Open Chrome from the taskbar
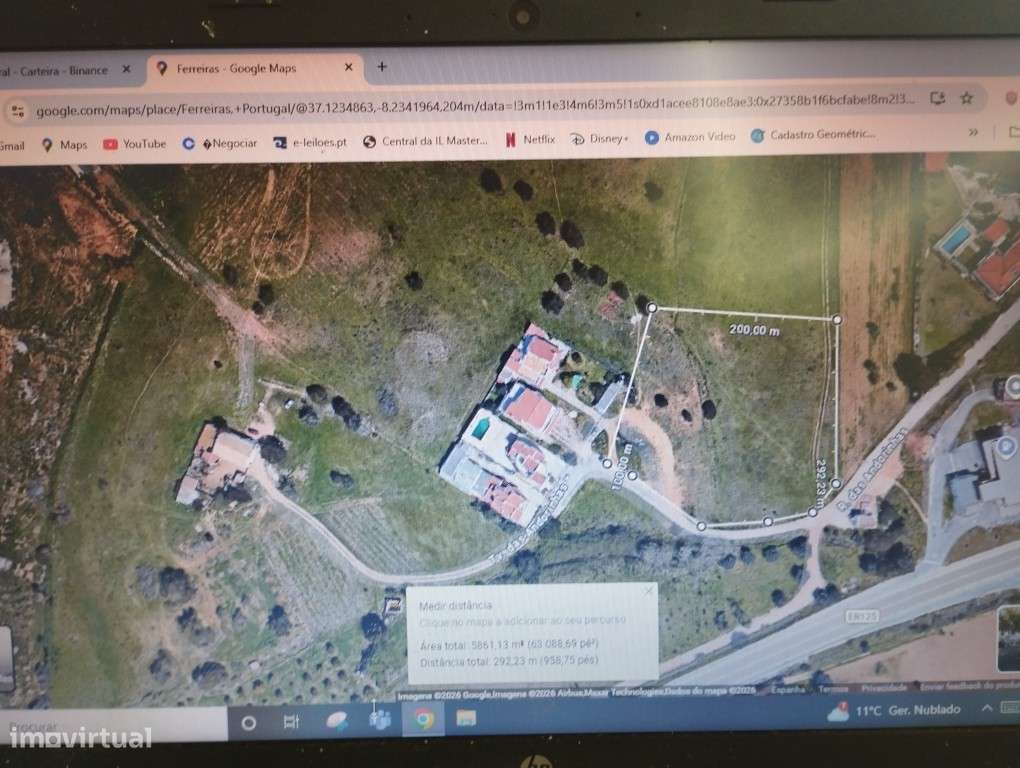Viewport: 1020px width, 768px height. 423,720
